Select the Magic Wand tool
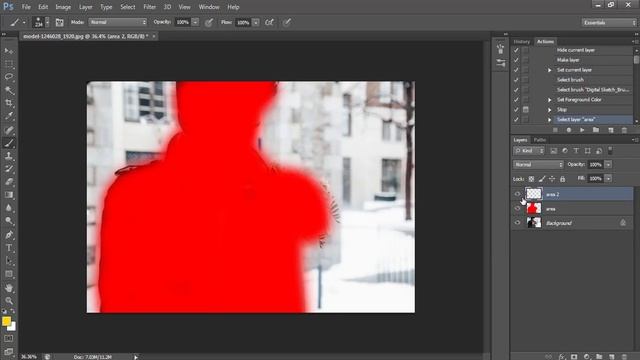 coord(9,90)
